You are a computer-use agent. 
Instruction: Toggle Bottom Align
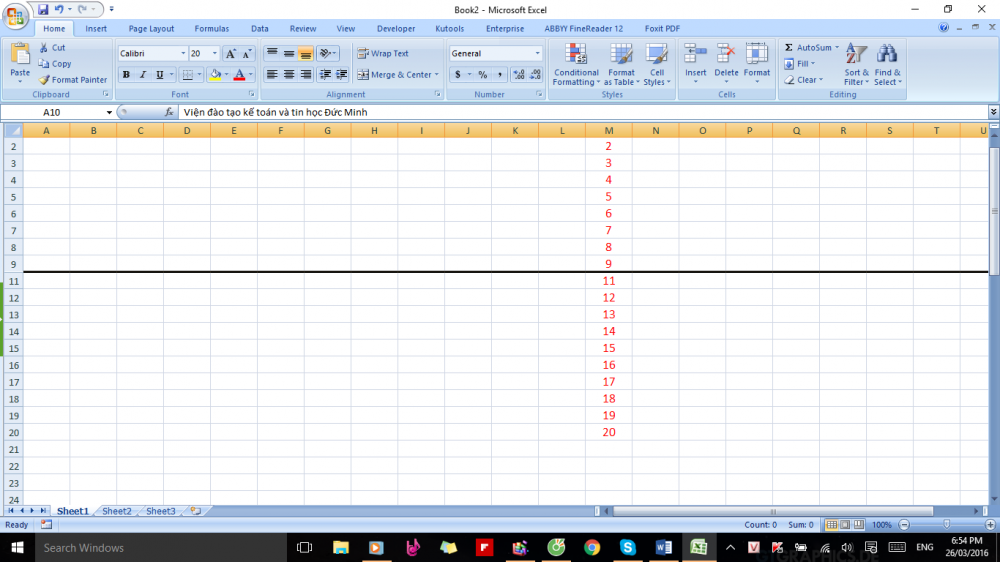point(305,54)
